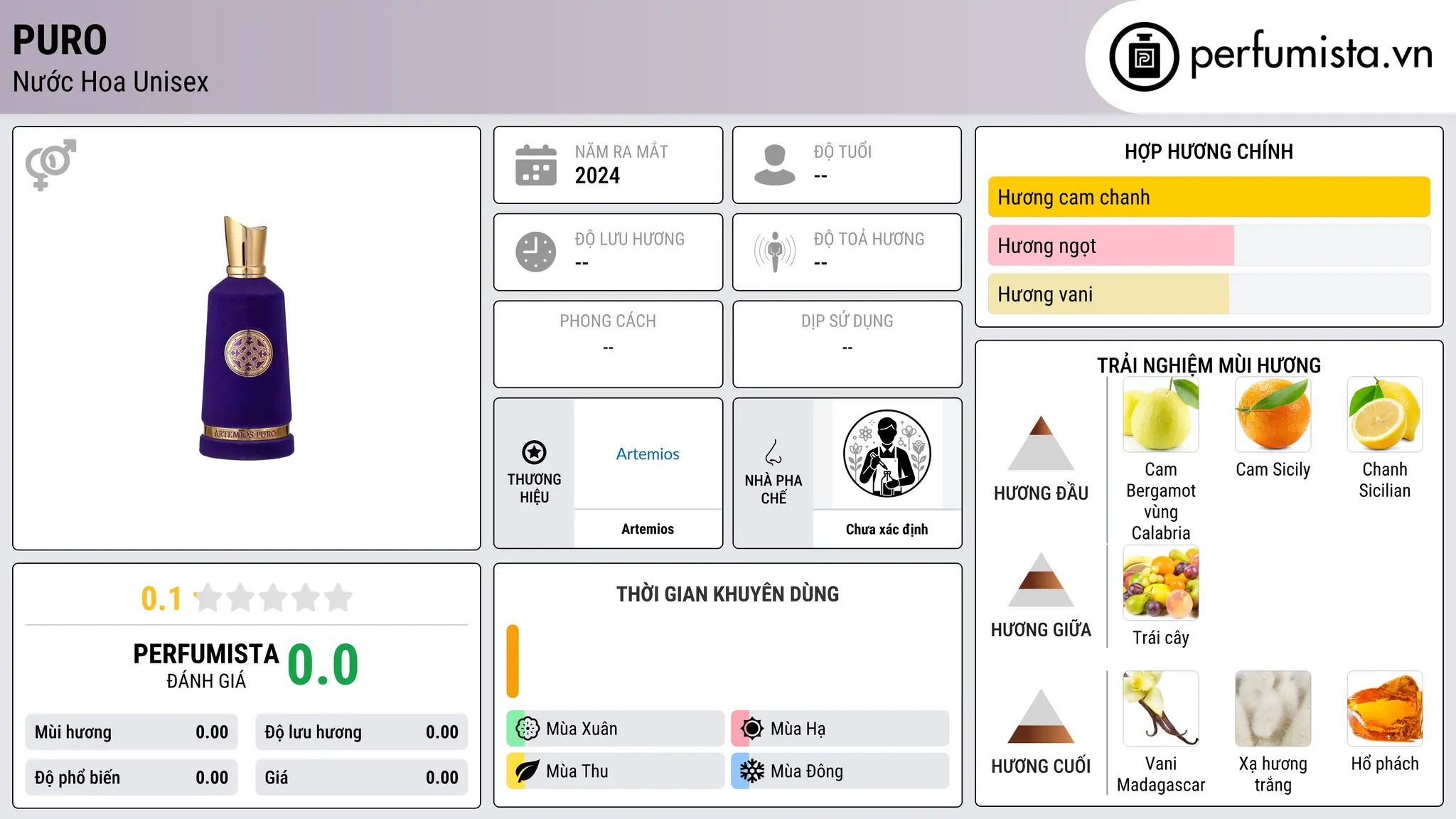The height and width of the screenshot is (819, 1456).
Task: Click the flower icon for Mùa Xuân
Action: pos(528,729)
